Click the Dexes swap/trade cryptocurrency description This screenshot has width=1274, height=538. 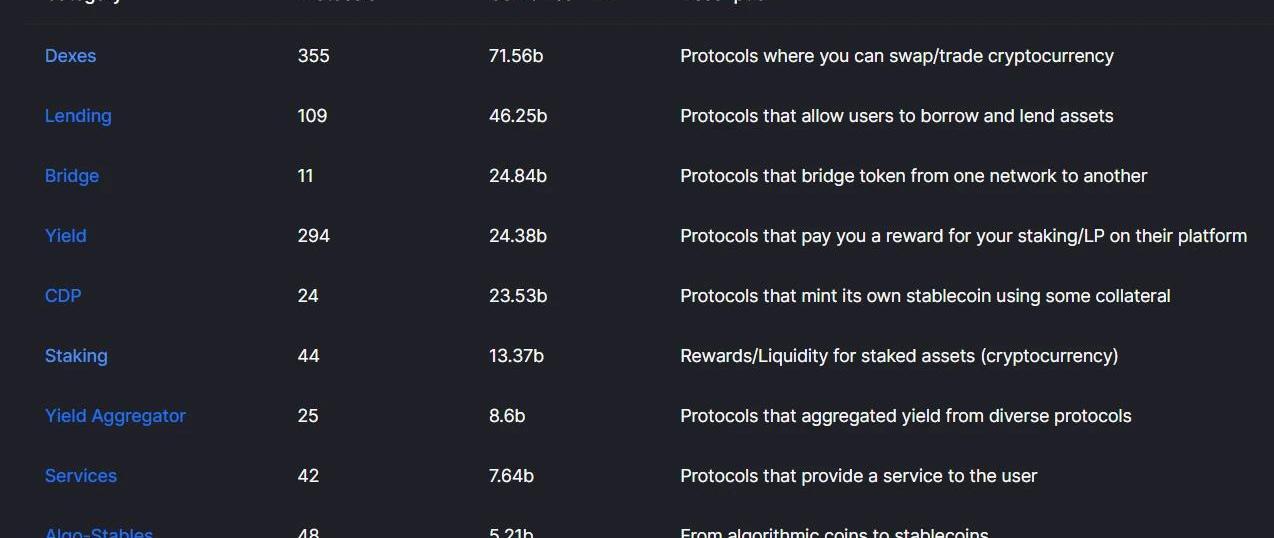[x=896, y=56]
